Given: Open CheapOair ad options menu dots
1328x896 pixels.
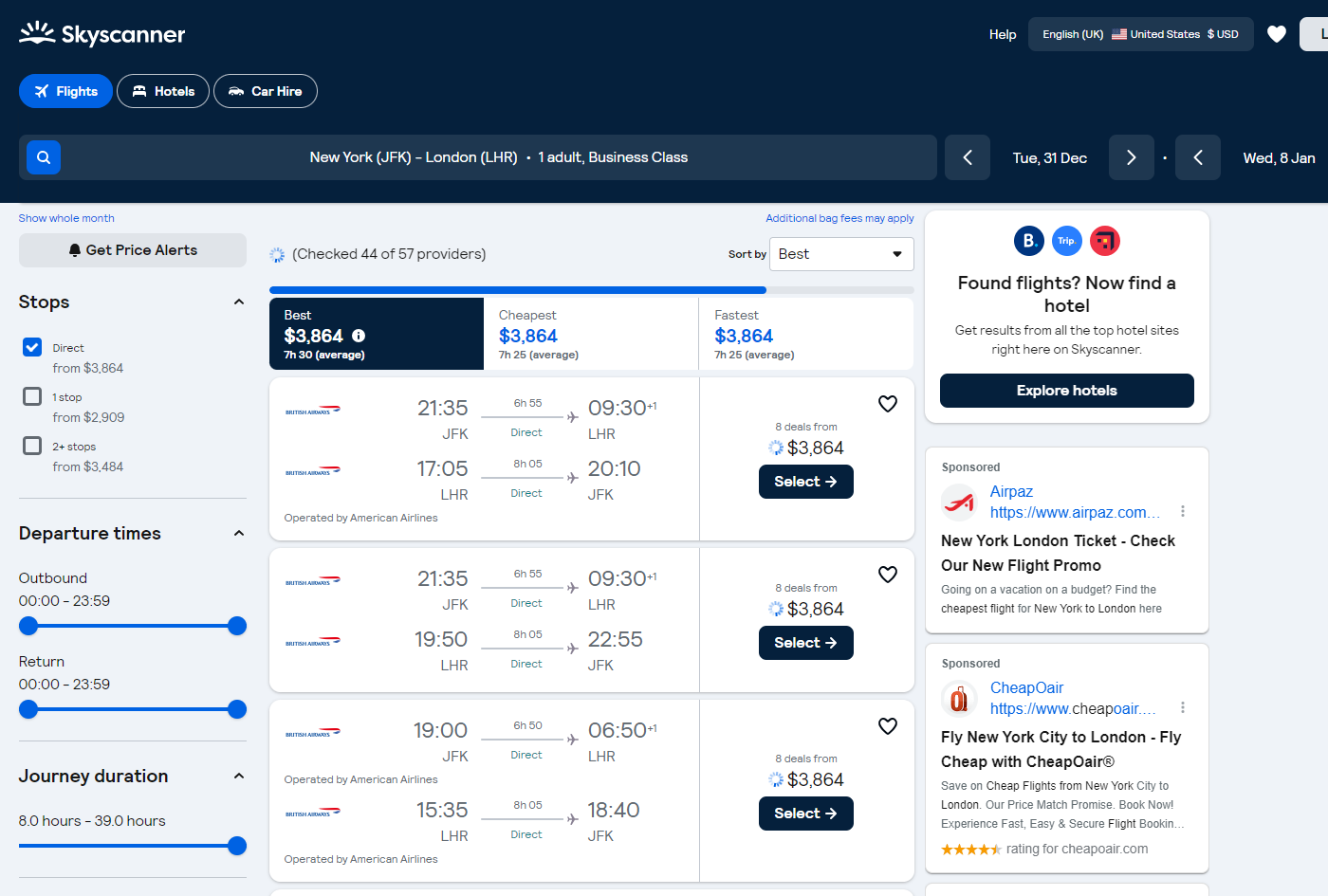Looking at the screenshot, I should point(1183,707).
